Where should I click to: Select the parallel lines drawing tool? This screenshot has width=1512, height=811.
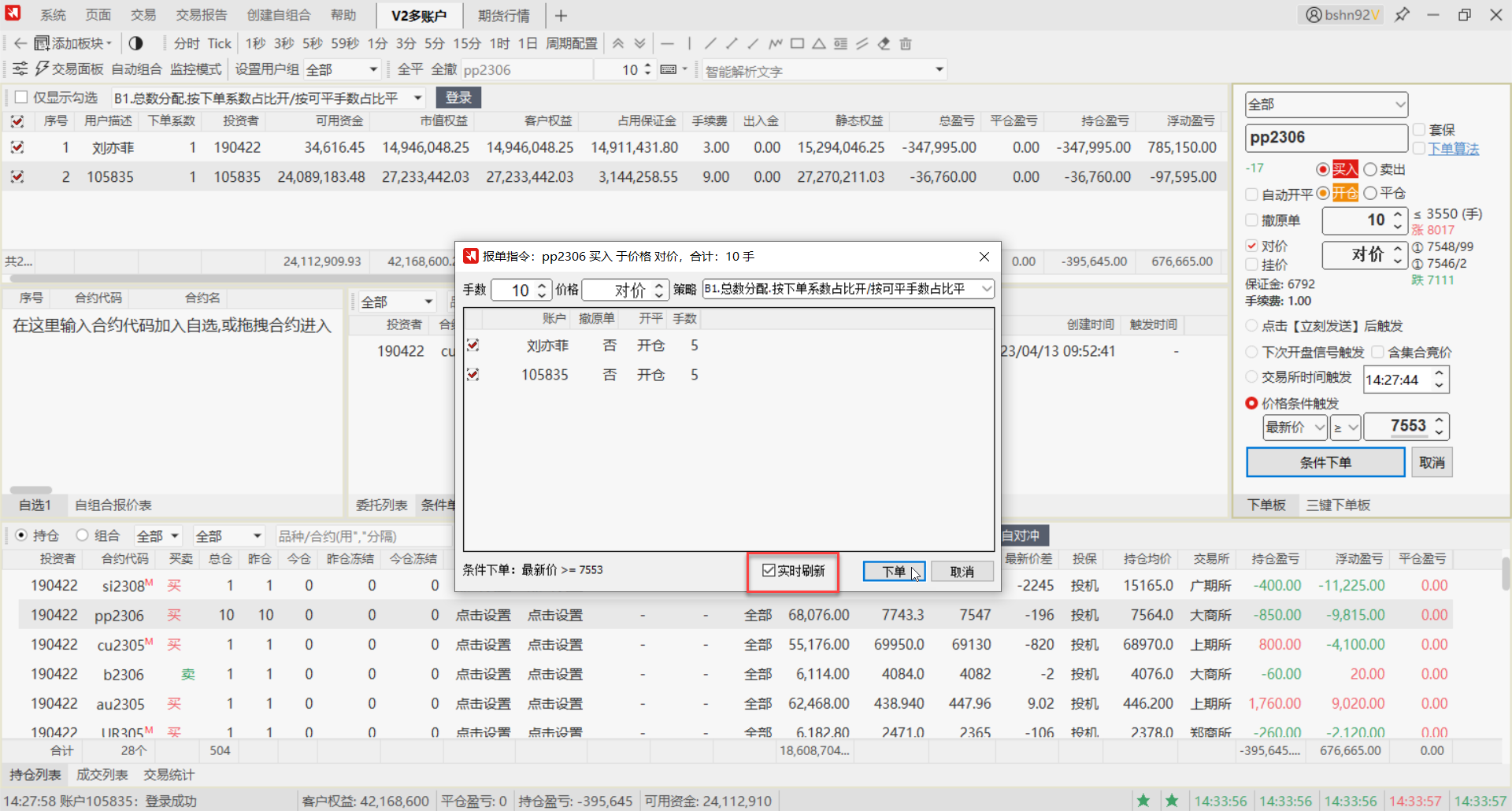point(862,43)
